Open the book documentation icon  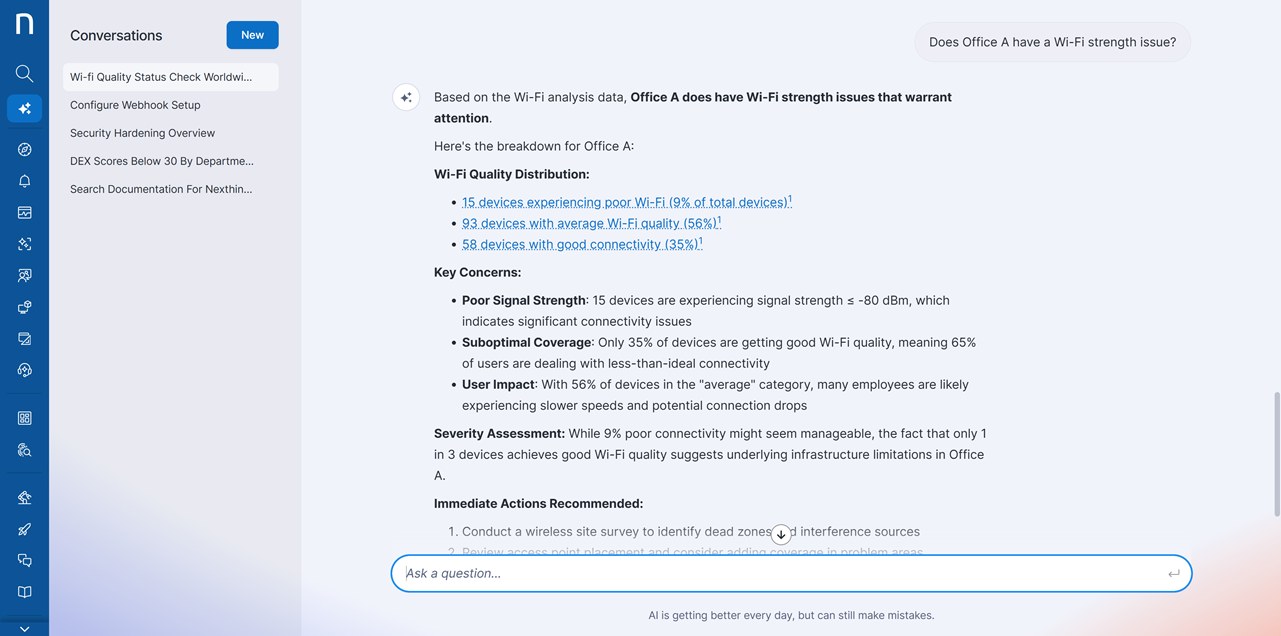[24, 592]
